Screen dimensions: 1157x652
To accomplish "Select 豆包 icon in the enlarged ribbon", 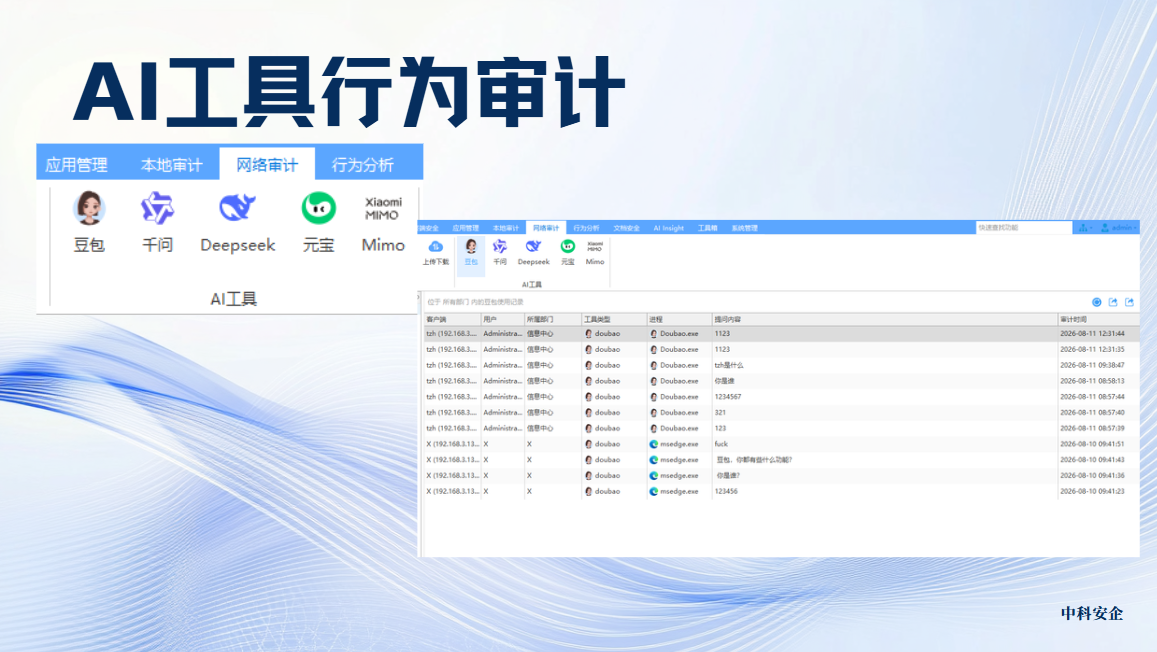I will pyautogui.click(x=89, y=208).
